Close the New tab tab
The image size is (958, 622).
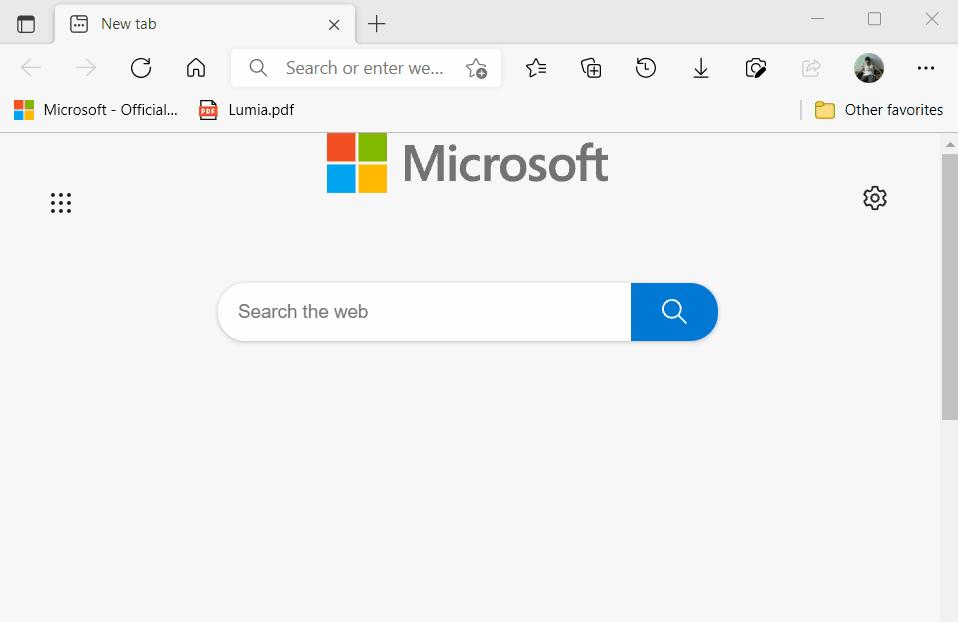[x=334, y=24]
